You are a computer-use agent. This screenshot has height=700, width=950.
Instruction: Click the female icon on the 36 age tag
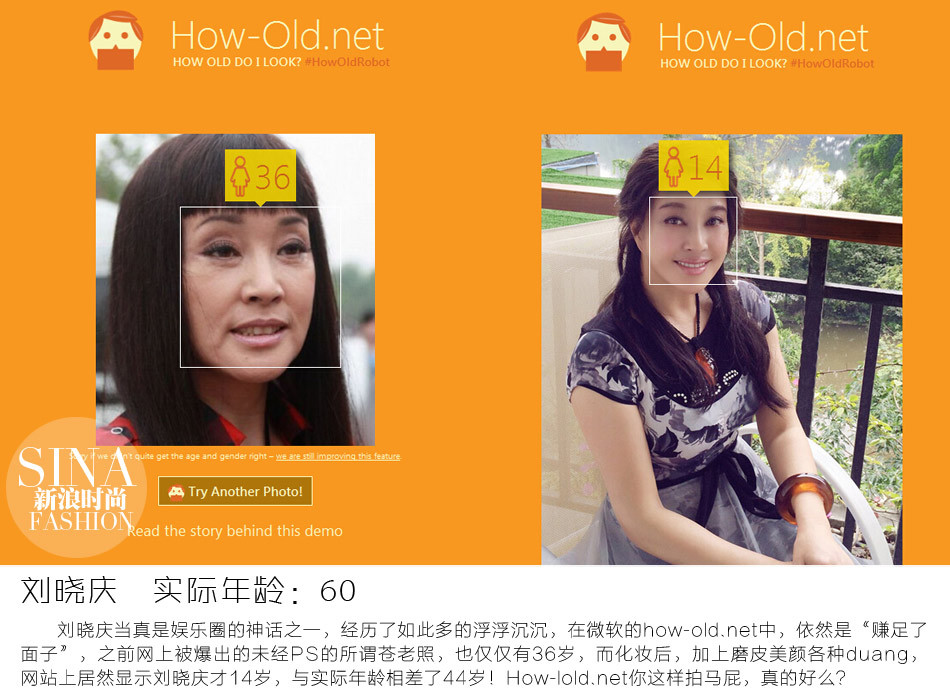(x=240, y=176)
